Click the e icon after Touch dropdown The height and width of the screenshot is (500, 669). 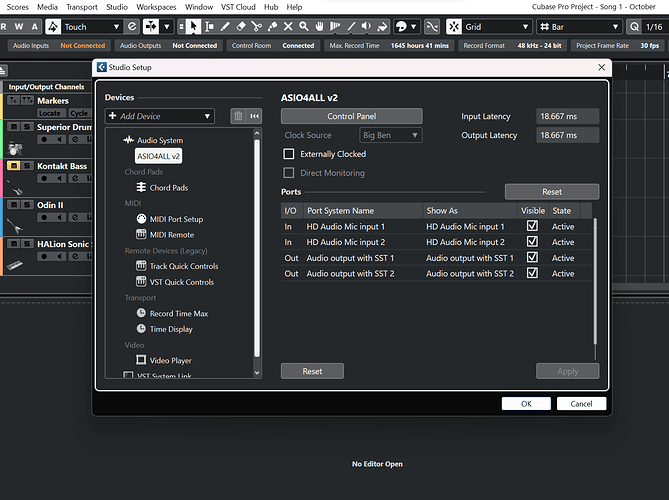coord(132,26)
